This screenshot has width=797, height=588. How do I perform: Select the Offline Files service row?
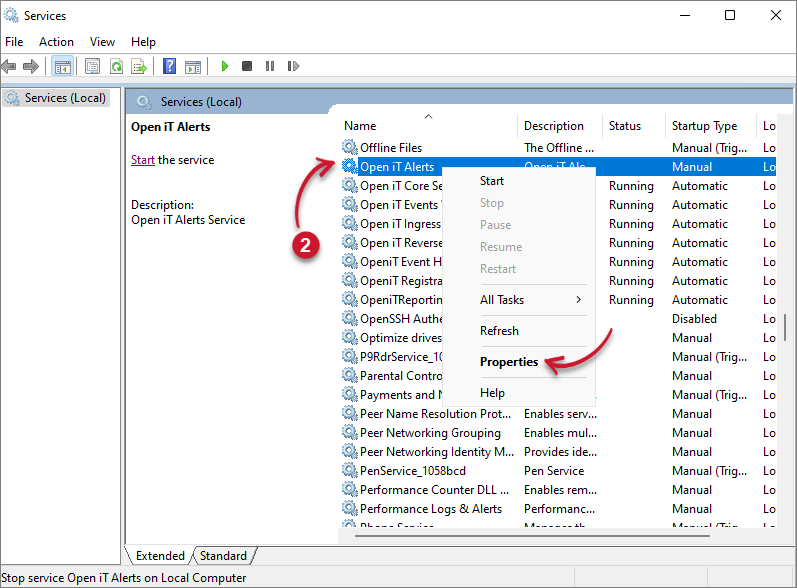(x=391, y=148)
